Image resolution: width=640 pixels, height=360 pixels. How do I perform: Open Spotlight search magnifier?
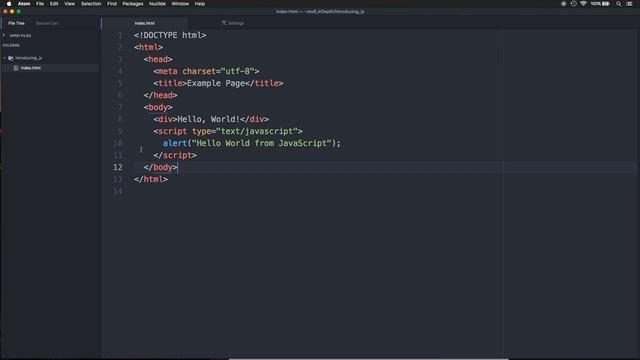(x=619, y=4)
